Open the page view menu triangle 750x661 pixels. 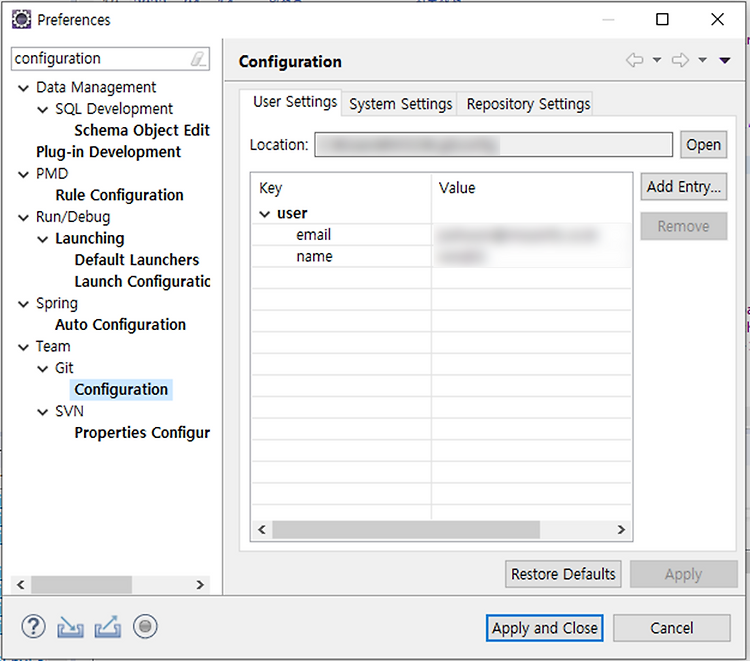(x=725, y=60)
